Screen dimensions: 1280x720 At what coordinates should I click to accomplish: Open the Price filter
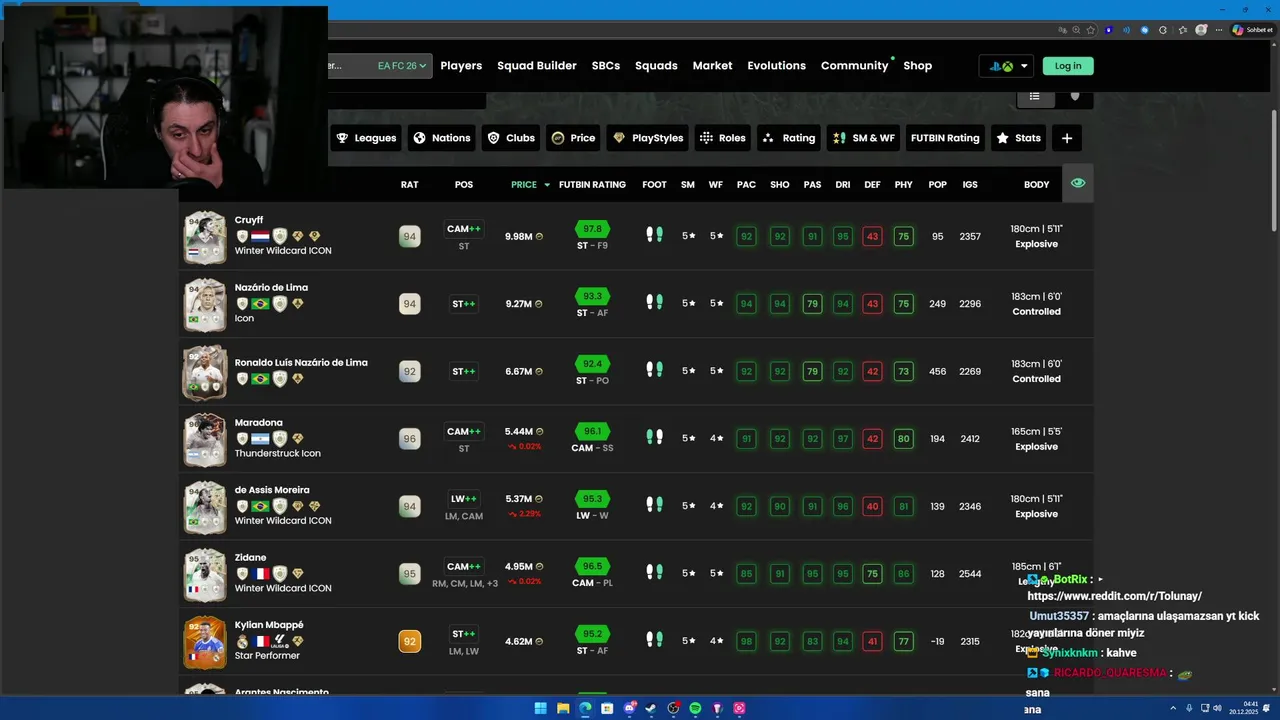(x=574, y=138)
